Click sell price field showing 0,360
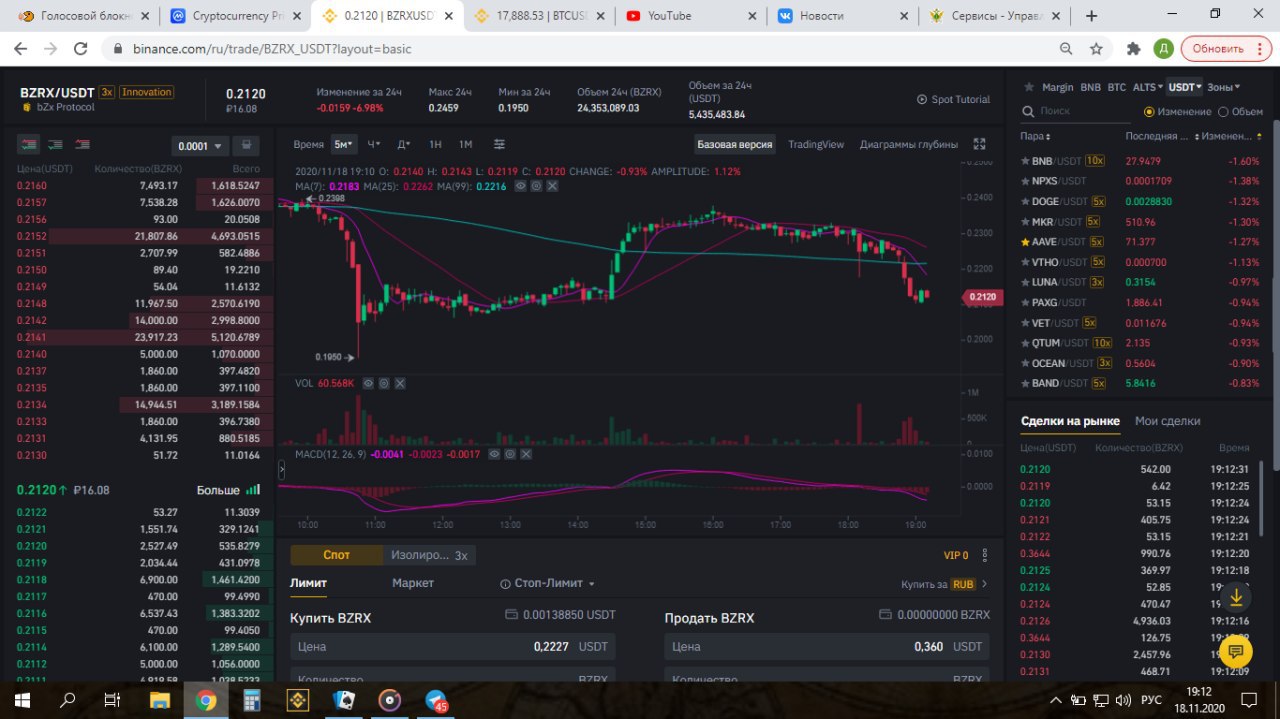The image size is (1280, 719). (x=827, y=646)
